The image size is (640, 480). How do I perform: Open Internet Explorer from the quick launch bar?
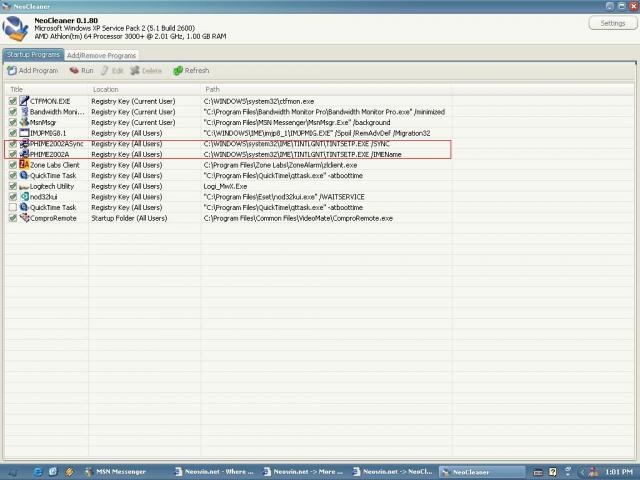click(37, 472)
